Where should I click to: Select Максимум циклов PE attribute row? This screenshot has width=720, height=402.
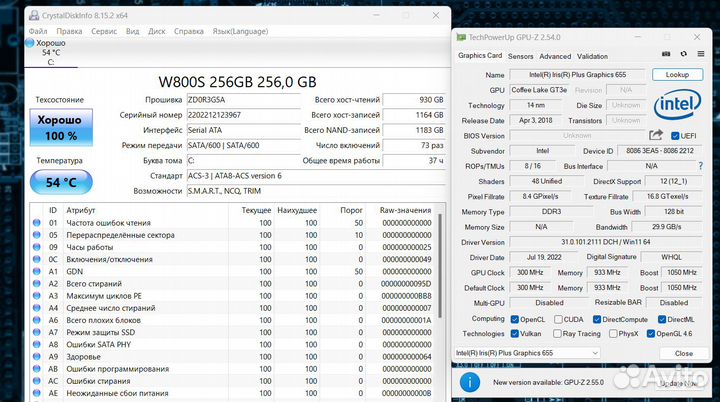[x=232, y=296]
